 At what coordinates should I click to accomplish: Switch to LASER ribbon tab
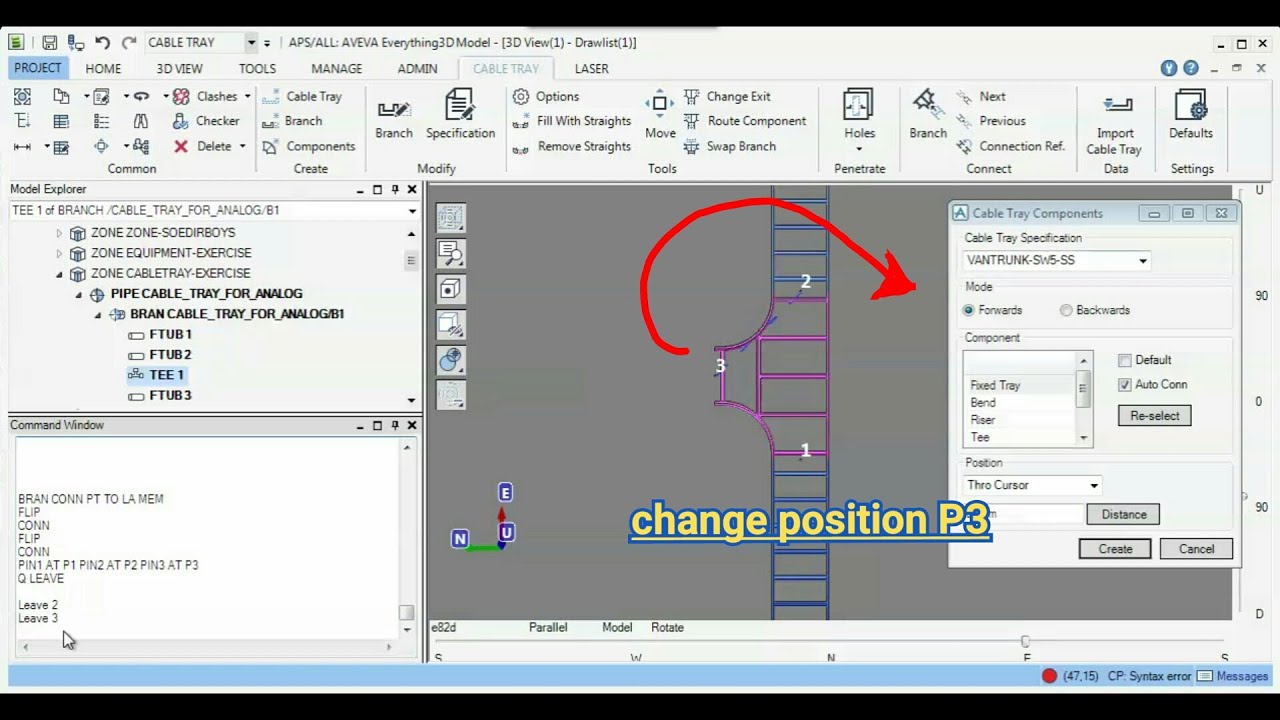coord(591,68)
